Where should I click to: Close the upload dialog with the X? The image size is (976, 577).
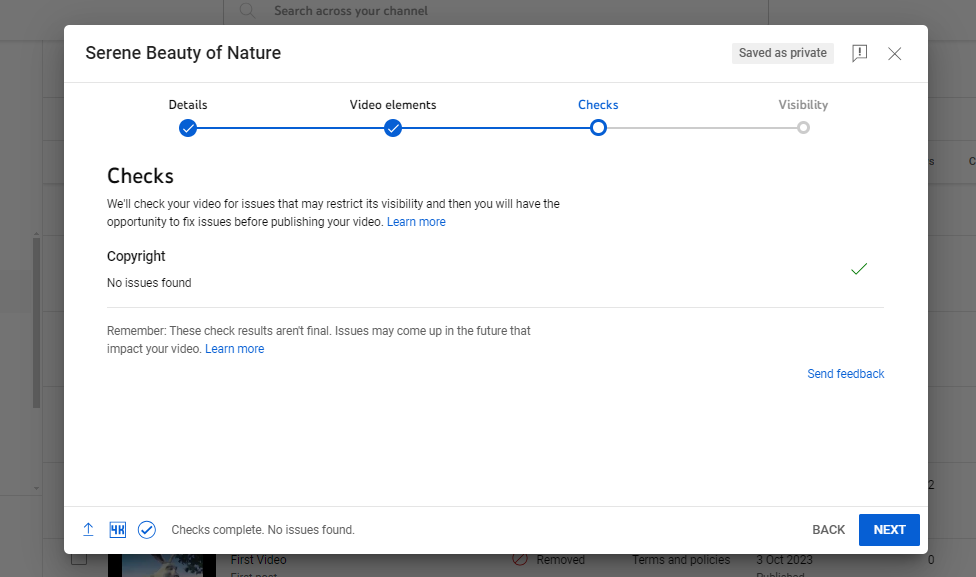coord(894,54)
